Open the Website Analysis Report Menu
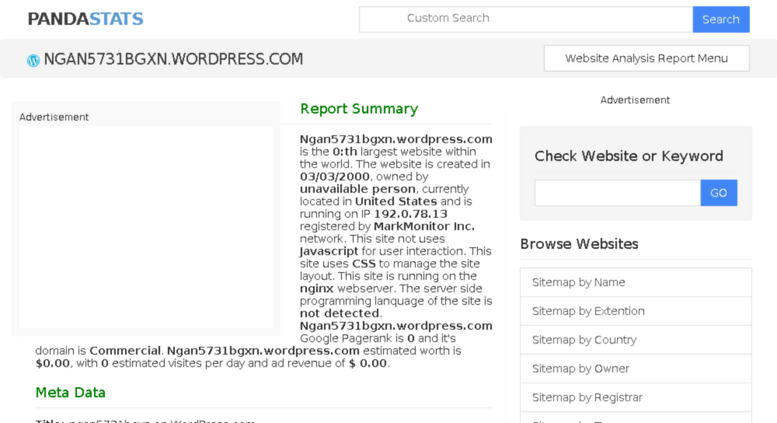777x423 pixels. click(646, 58)
